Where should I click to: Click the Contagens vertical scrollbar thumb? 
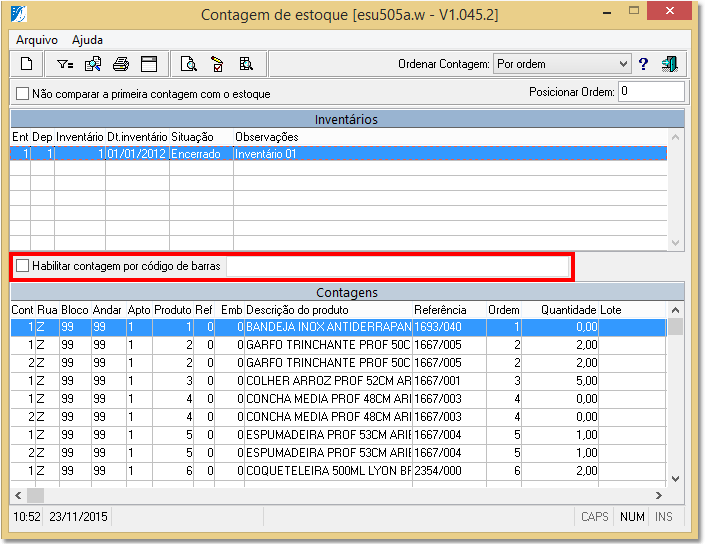click(675, 327)
